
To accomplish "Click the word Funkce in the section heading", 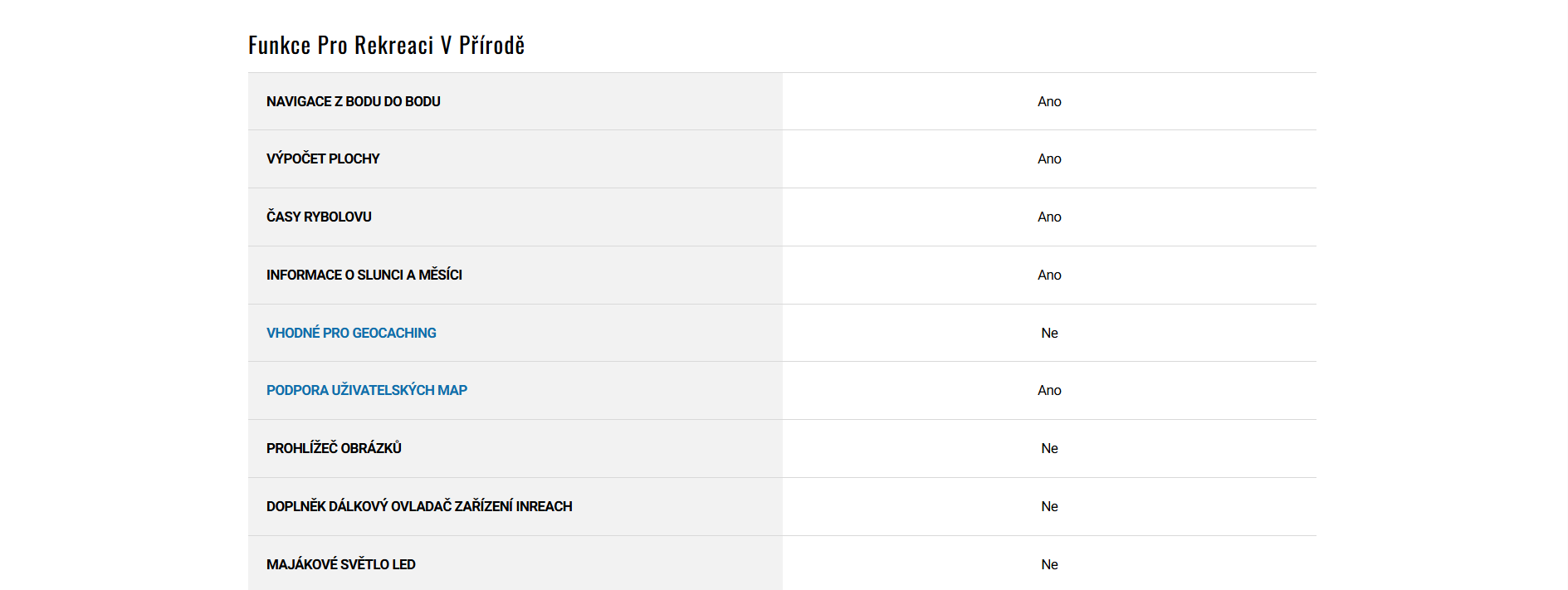I will click(279, 45).
